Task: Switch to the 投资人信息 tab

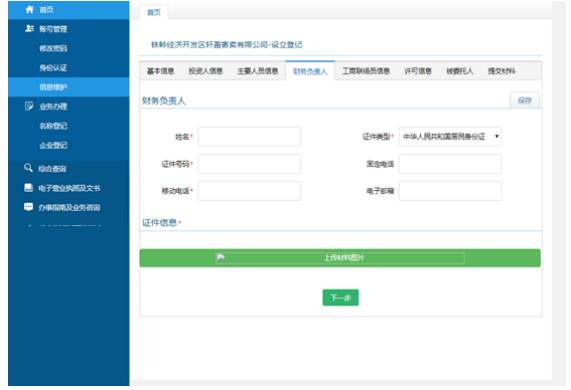Action: 205,71
